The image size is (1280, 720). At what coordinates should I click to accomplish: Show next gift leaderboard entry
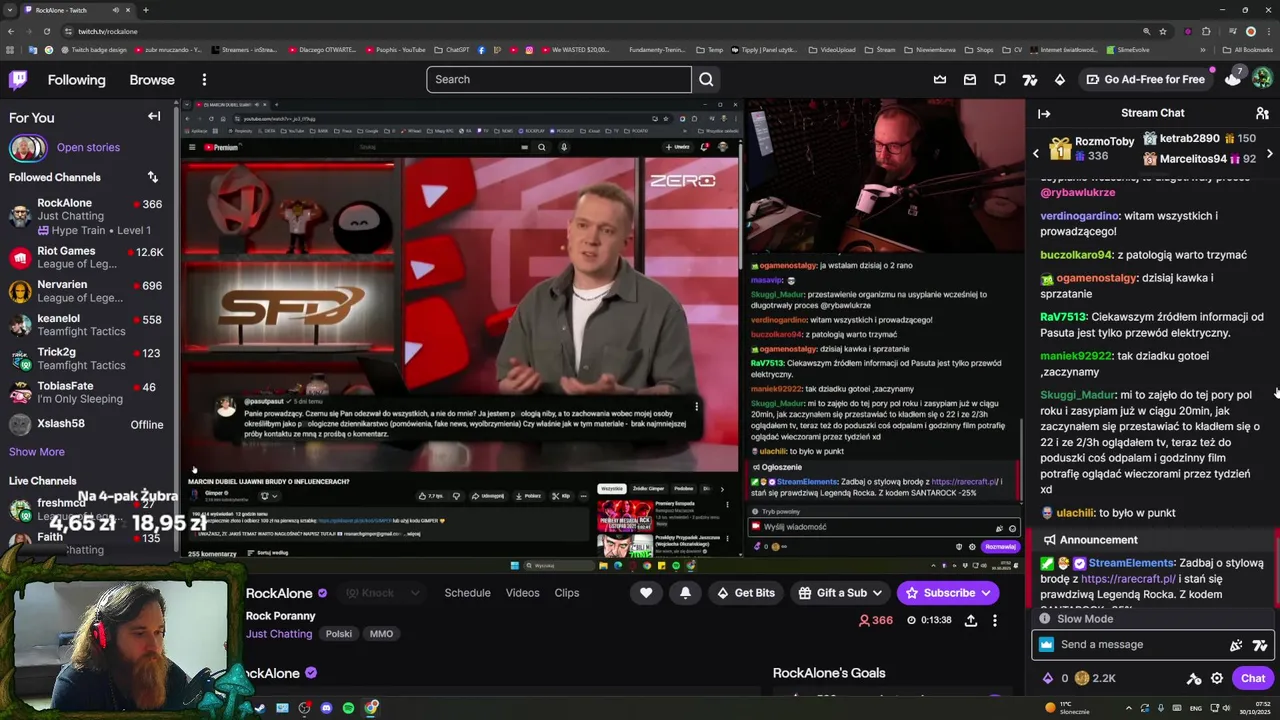[1270, 153]
